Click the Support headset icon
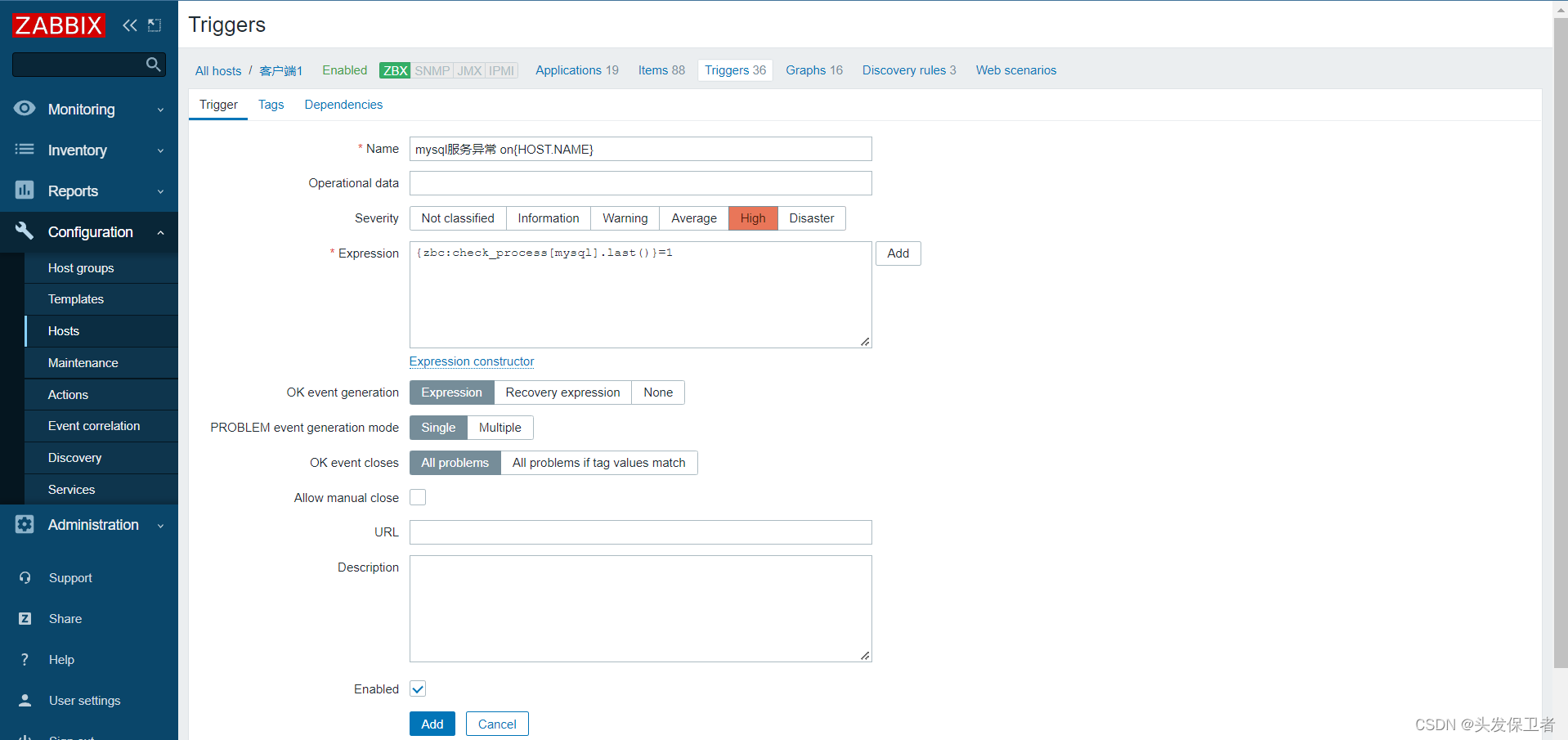The height and width of the screenshot is (740, 1568). coord(25,577)
